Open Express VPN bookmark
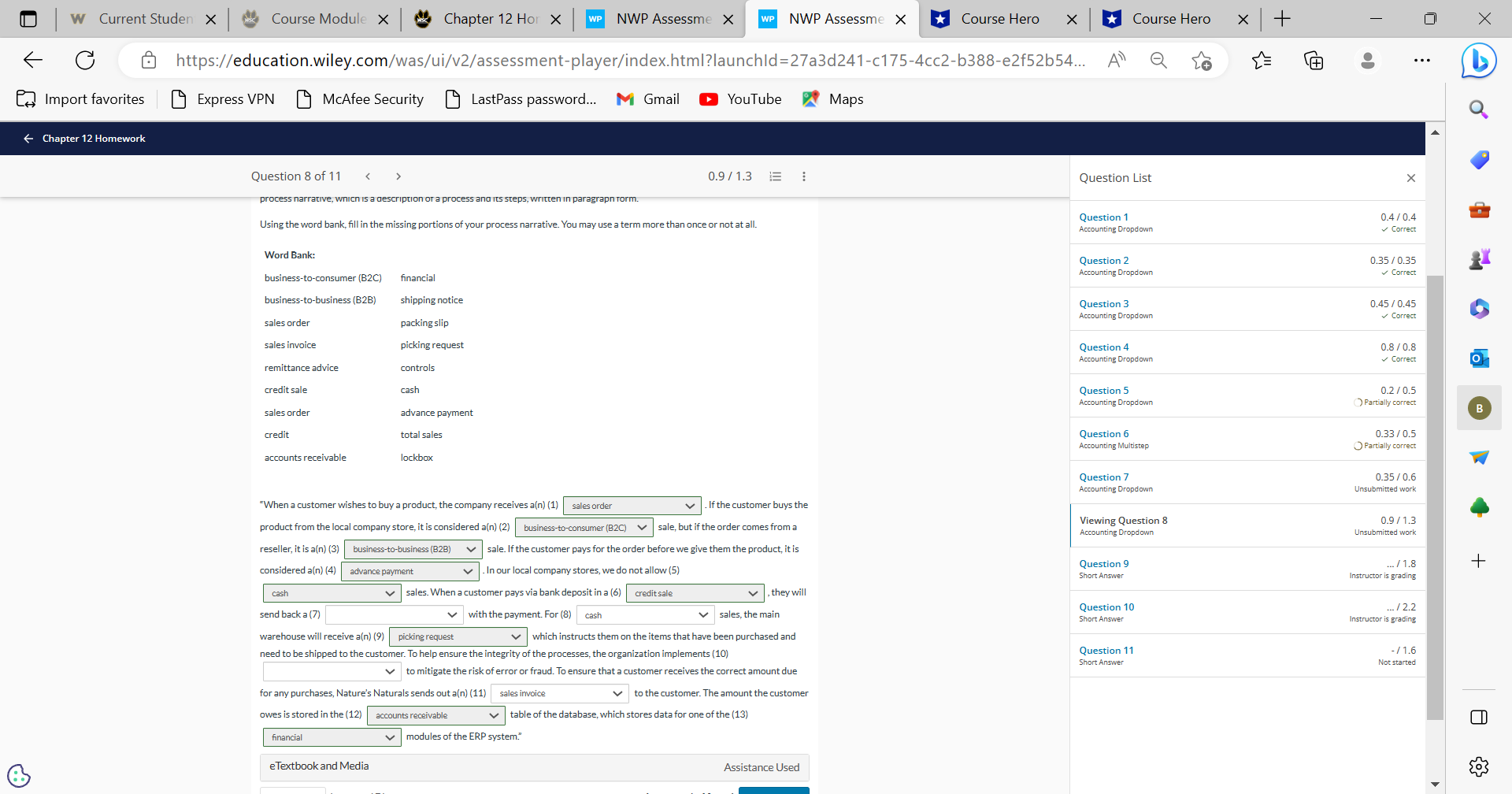Viewport: 1512px width, 794px height. click(x=223, y=99)
